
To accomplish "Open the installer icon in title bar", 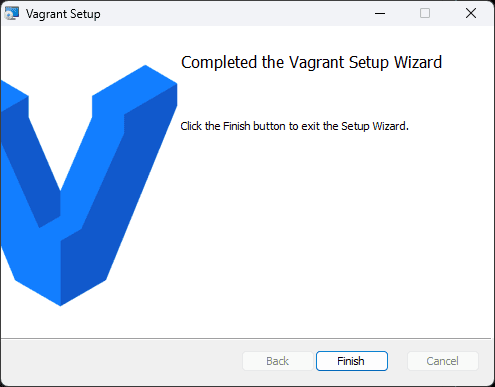I will click(12, 14).
